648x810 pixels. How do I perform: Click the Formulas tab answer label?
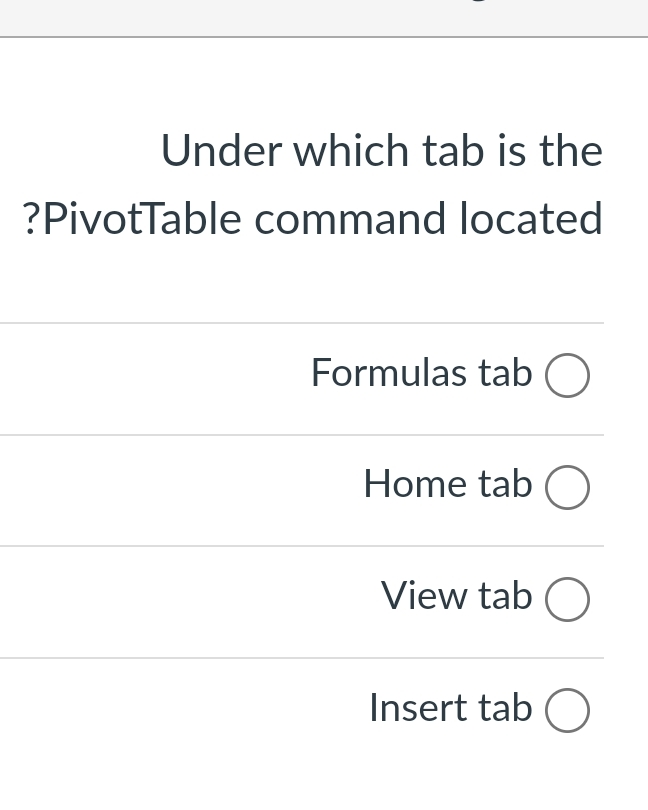click(x=421, y=373)
